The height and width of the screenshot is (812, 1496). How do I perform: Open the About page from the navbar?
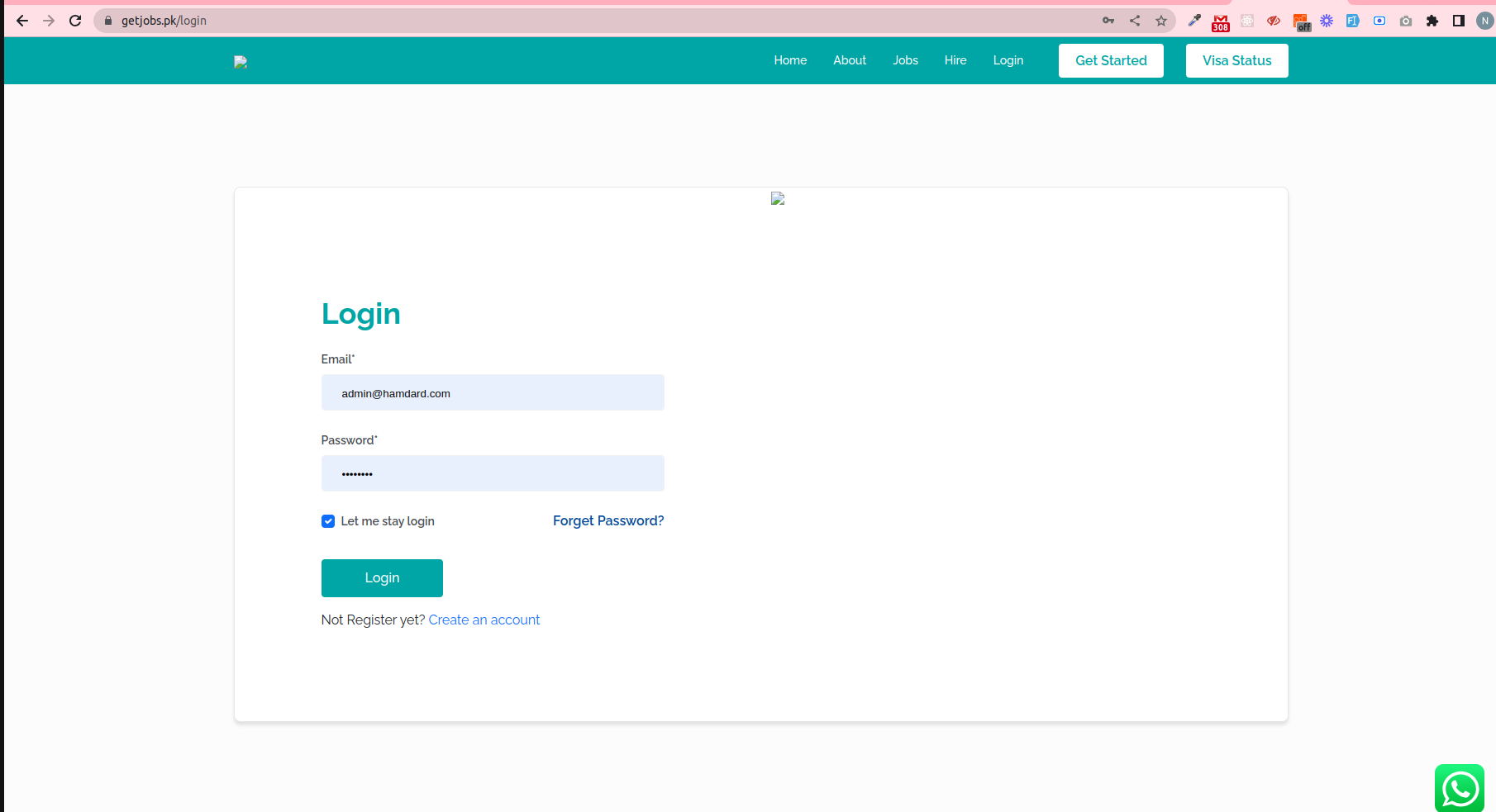tap(849, 60)
